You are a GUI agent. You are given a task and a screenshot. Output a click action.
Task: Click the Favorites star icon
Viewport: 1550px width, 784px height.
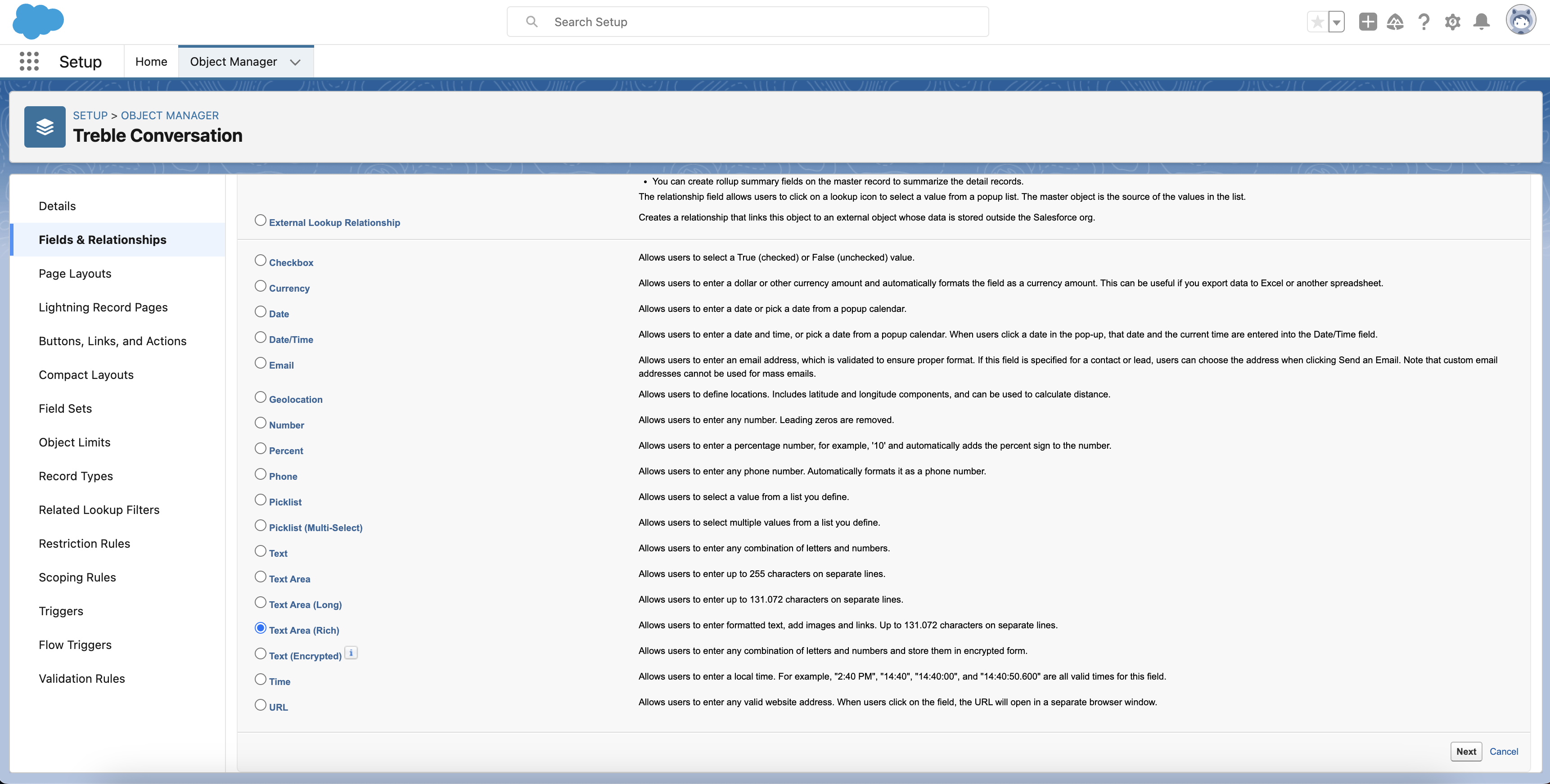[1317, 22]
